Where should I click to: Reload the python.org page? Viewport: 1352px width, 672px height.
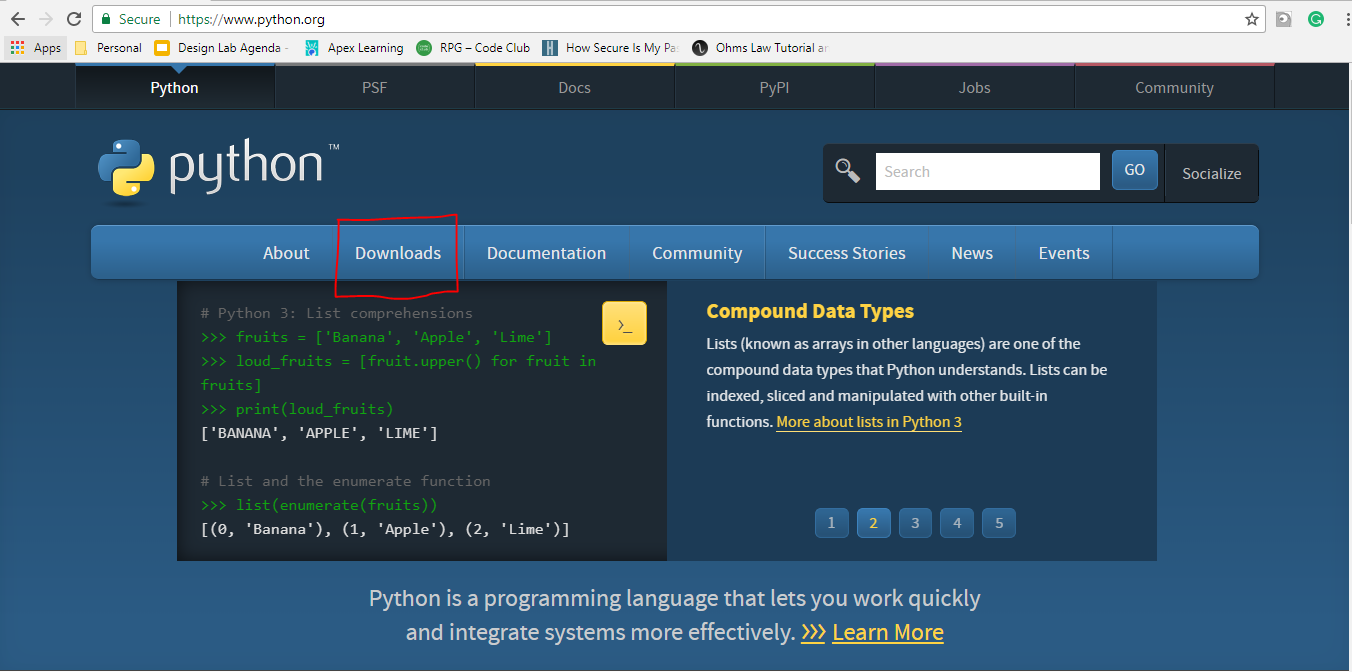pyautogui.click(x=74, y=19)
